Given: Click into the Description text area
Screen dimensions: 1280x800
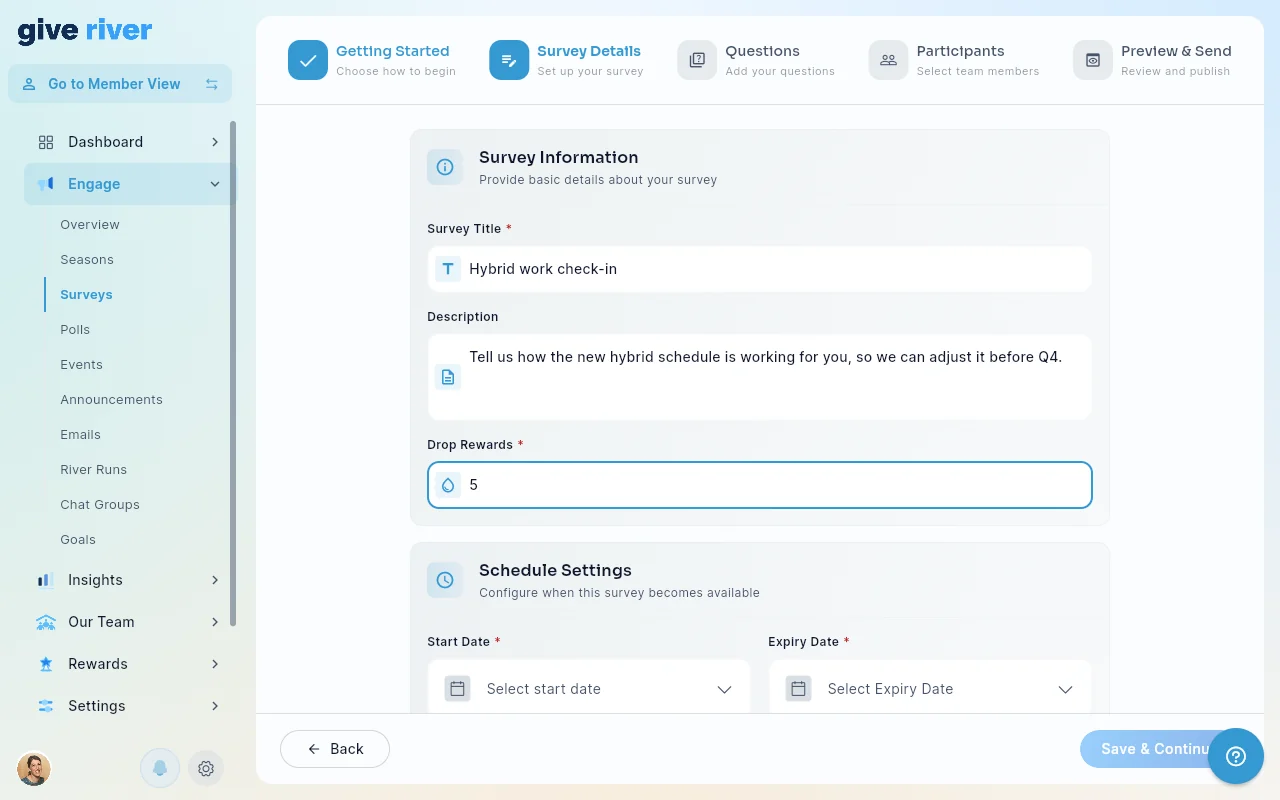Looking at the screenshot, I should click(x=760, y=377).
